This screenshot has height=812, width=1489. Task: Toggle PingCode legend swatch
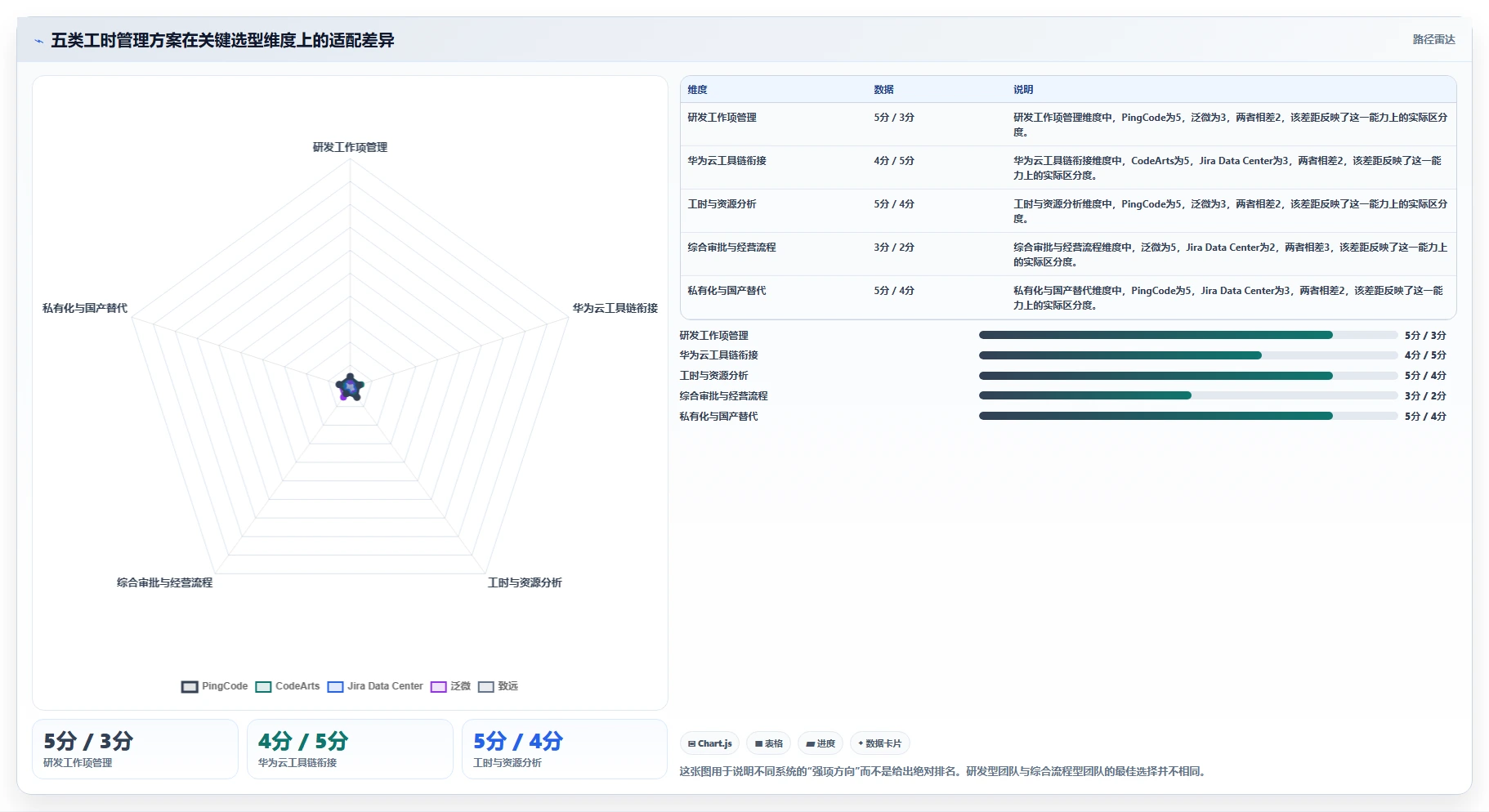pos(190,687)
